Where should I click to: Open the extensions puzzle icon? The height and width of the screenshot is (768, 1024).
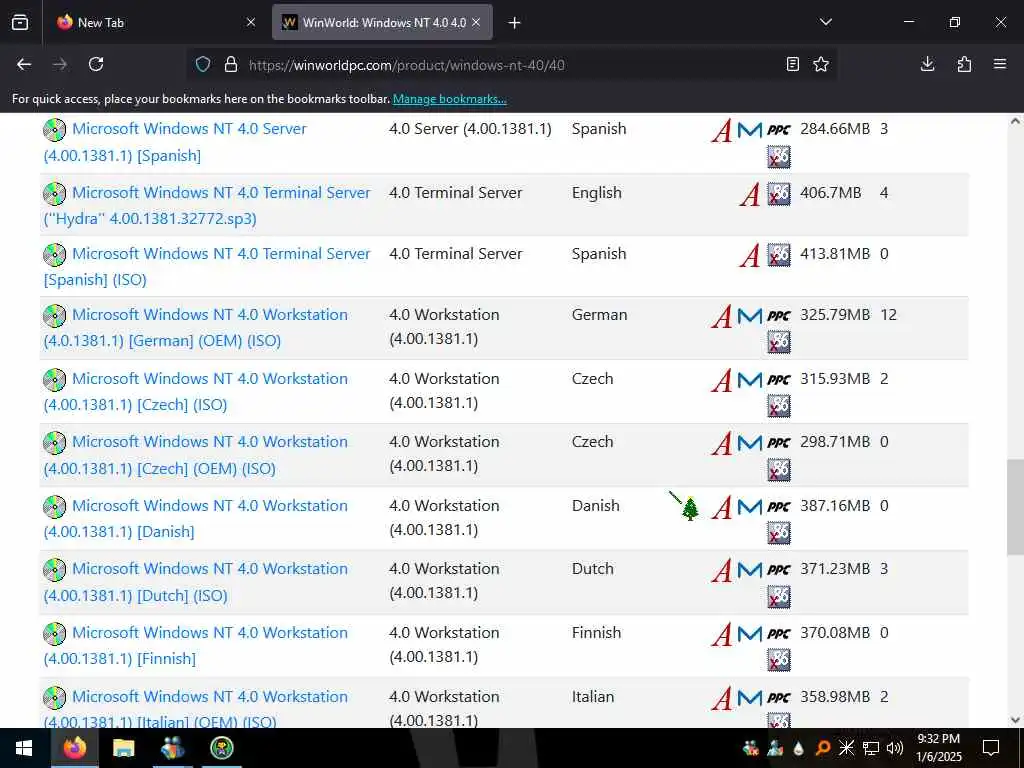(x=964, y=64)
